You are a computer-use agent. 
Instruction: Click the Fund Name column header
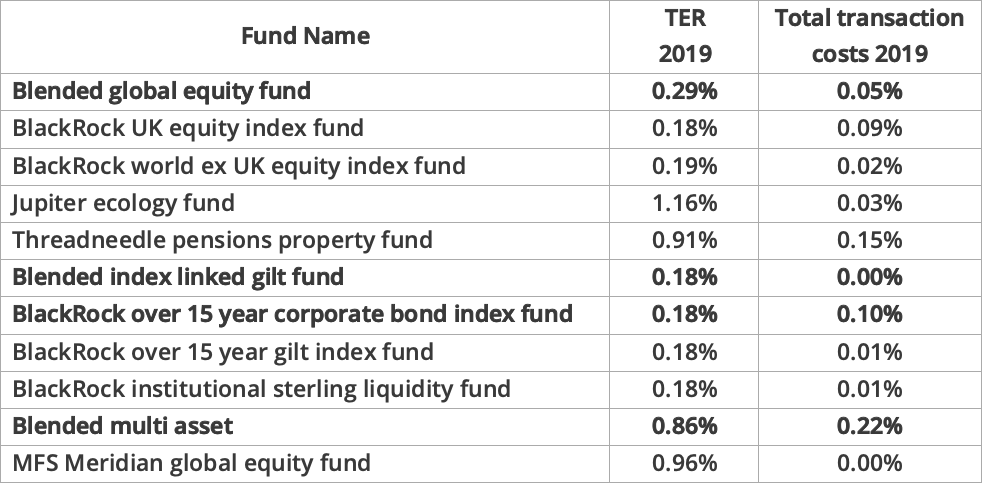coord(305,37)
